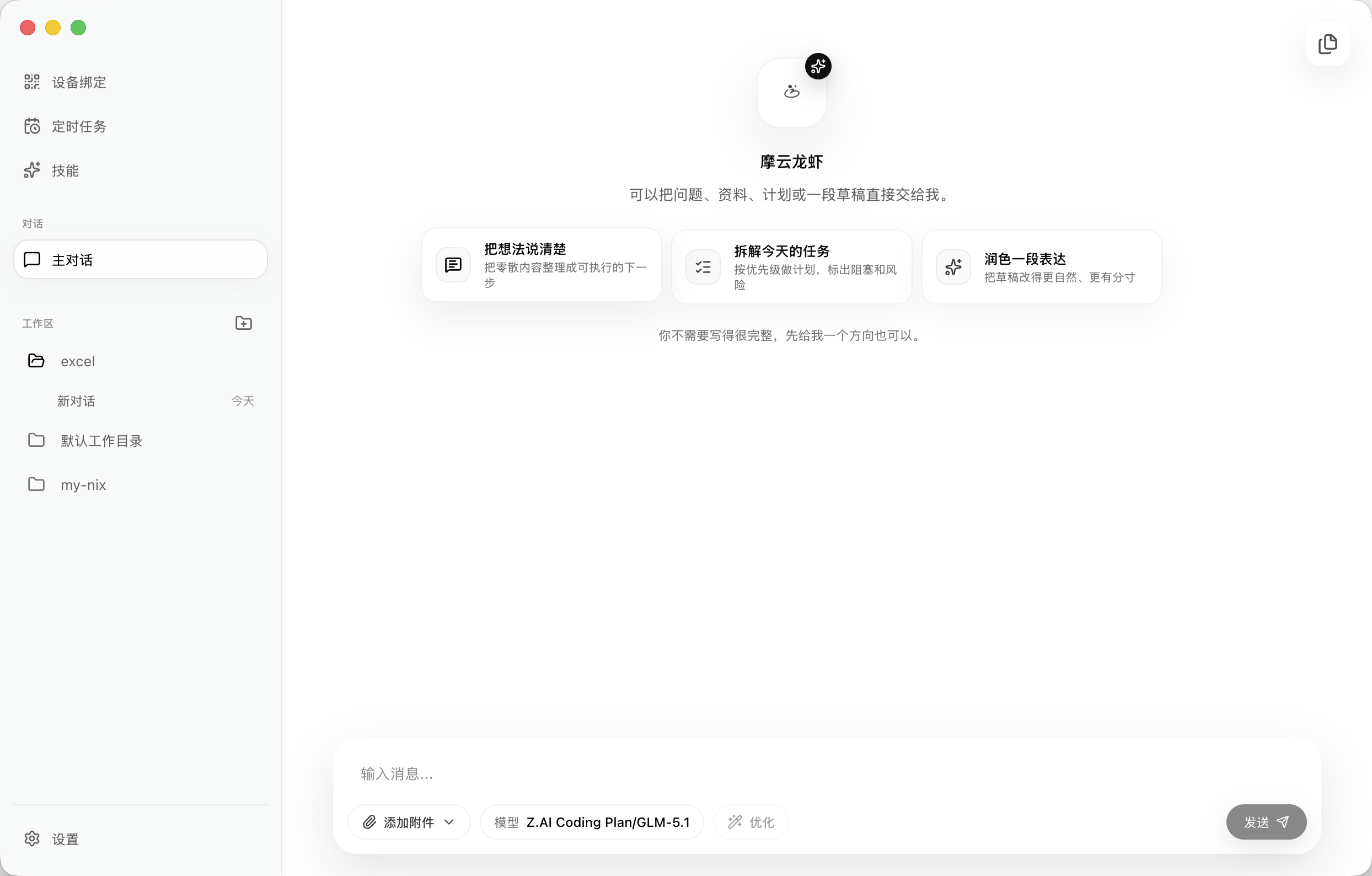This screenshot has height=876, width=1372.
Task: Add new workspace folder icon
Action: click(x=244, y=323)
